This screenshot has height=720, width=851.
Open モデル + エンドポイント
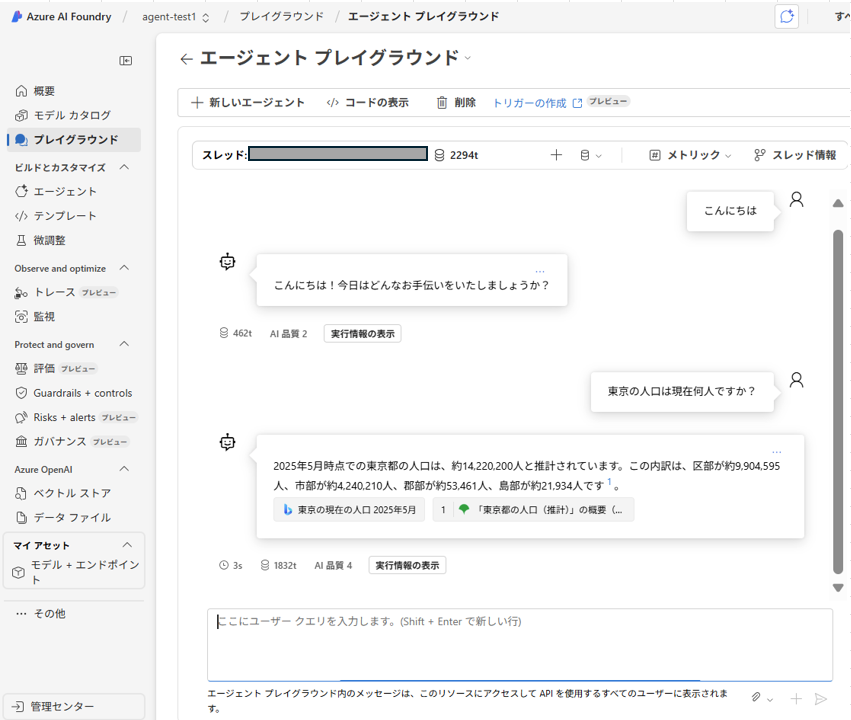(75, 572)
